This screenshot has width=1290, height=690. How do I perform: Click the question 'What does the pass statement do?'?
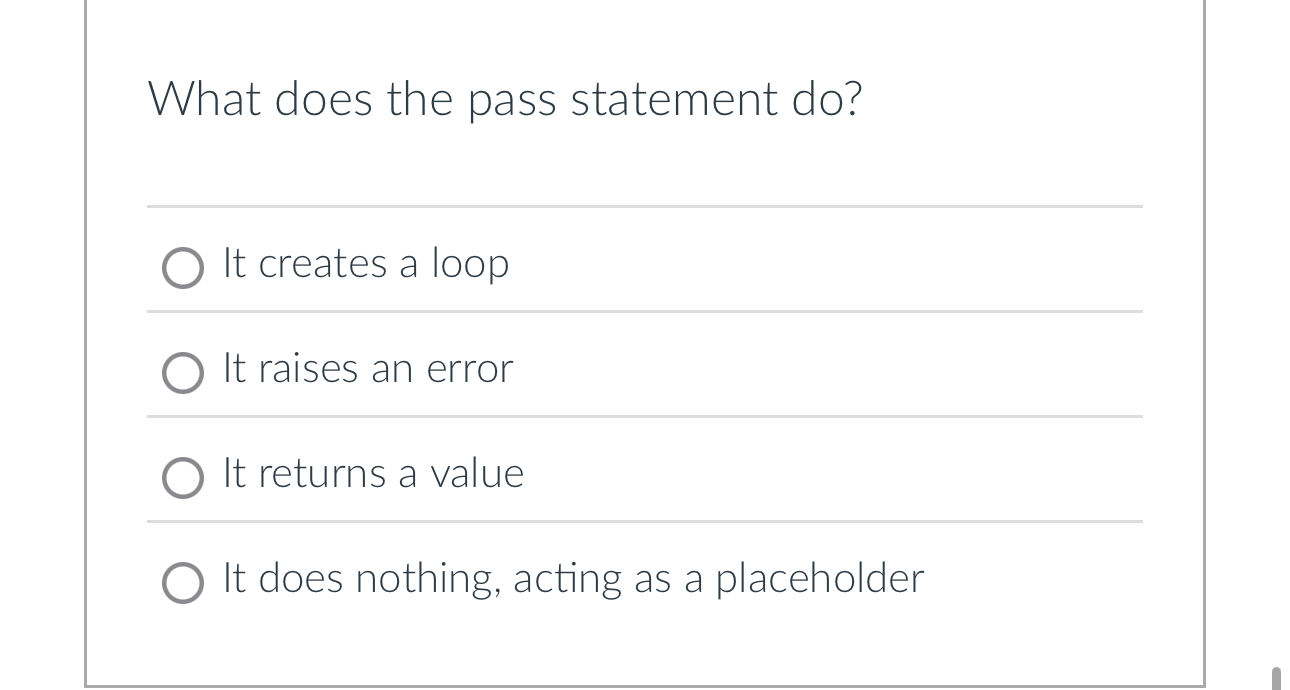pos(506,99)
